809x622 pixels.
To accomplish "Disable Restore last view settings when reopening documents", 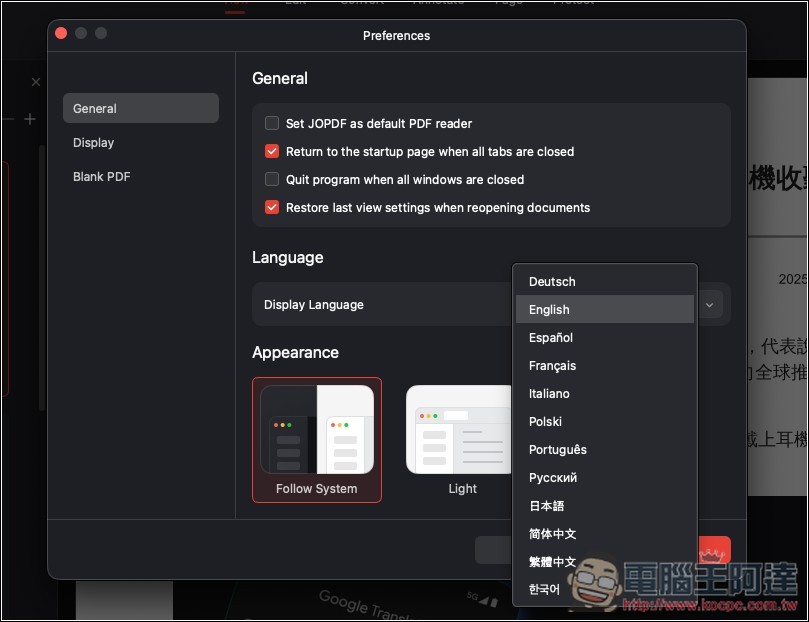I will coord(271,207).
